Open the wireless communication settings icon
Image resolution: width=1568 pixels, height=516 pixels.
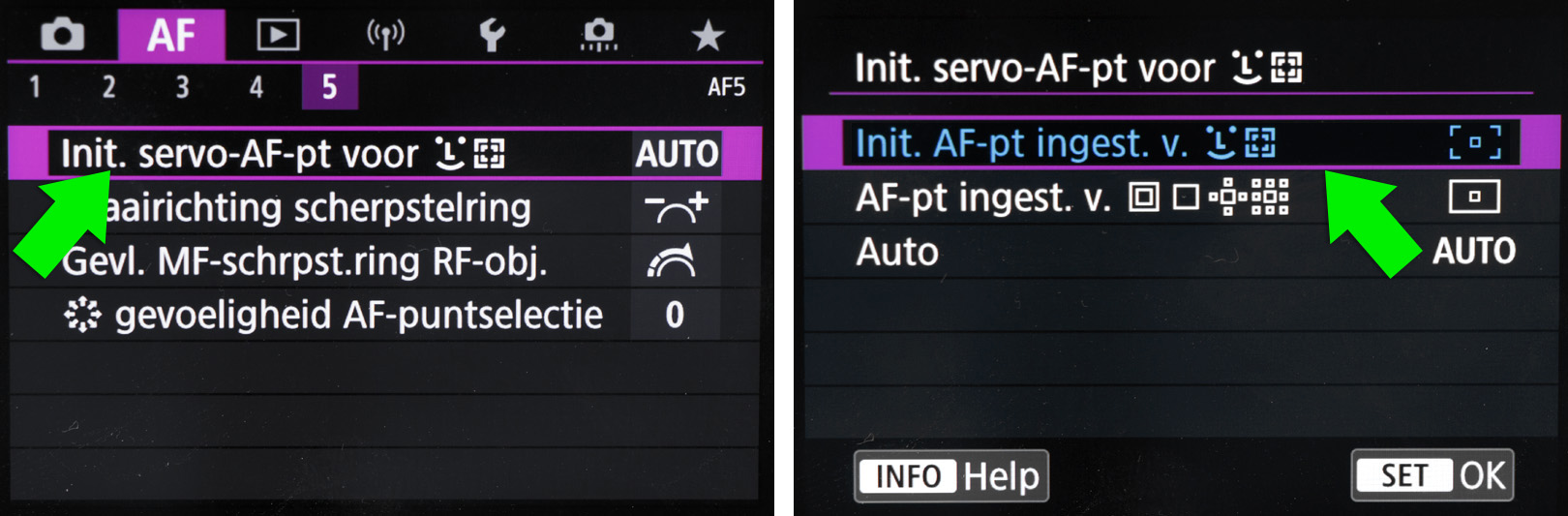(385, 36)
